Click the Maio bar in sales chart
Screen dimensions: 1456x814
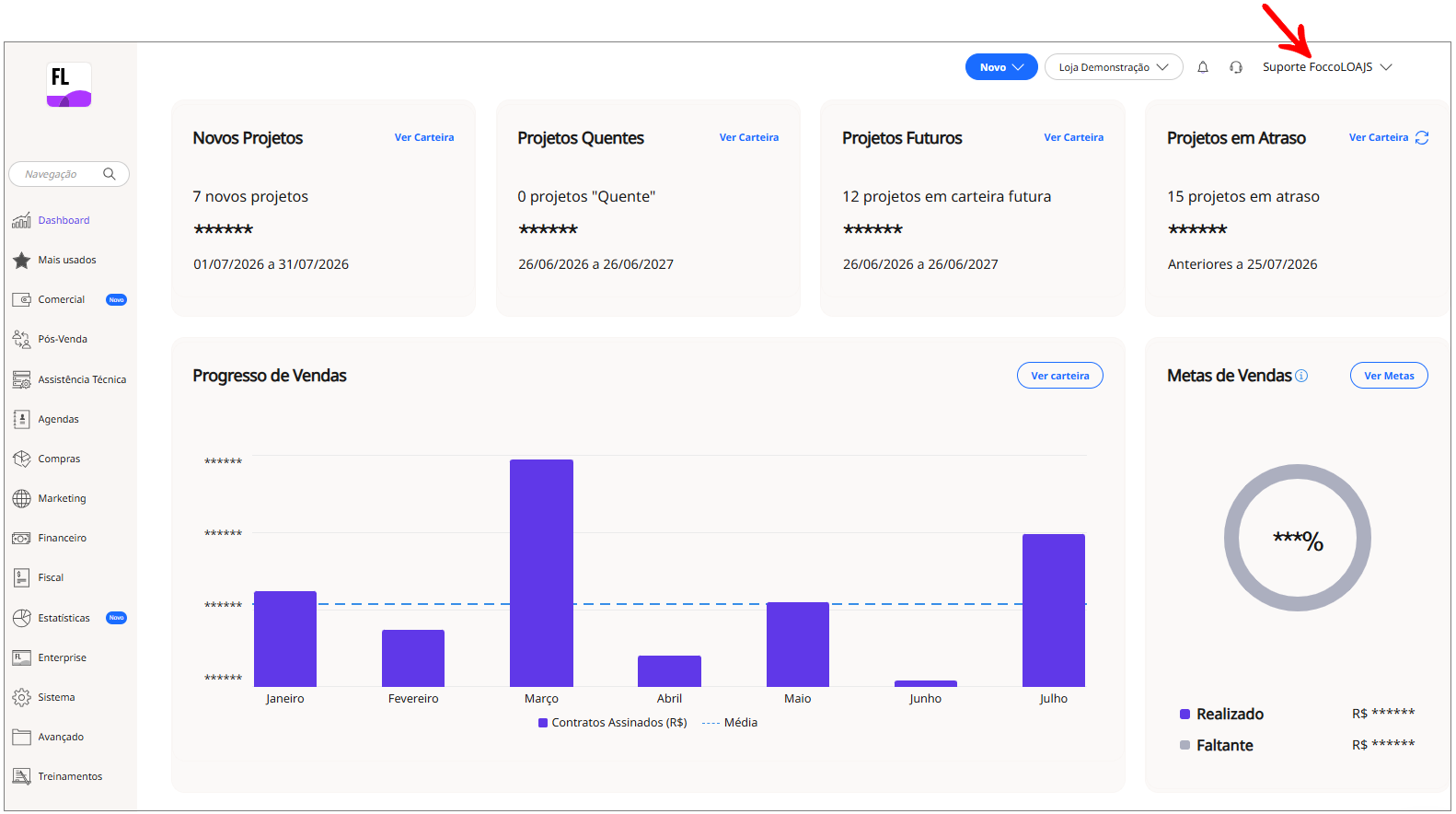(x=798, y=645)
